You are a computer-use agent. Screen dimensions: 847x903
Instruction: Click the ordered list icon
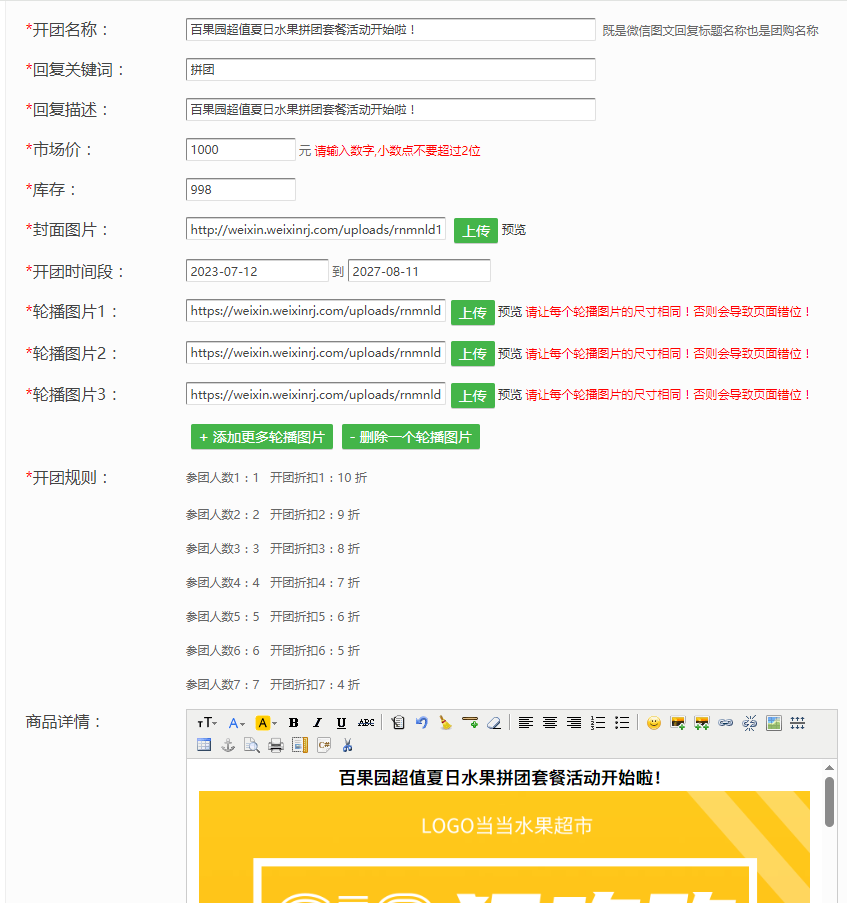click(598, 723)
